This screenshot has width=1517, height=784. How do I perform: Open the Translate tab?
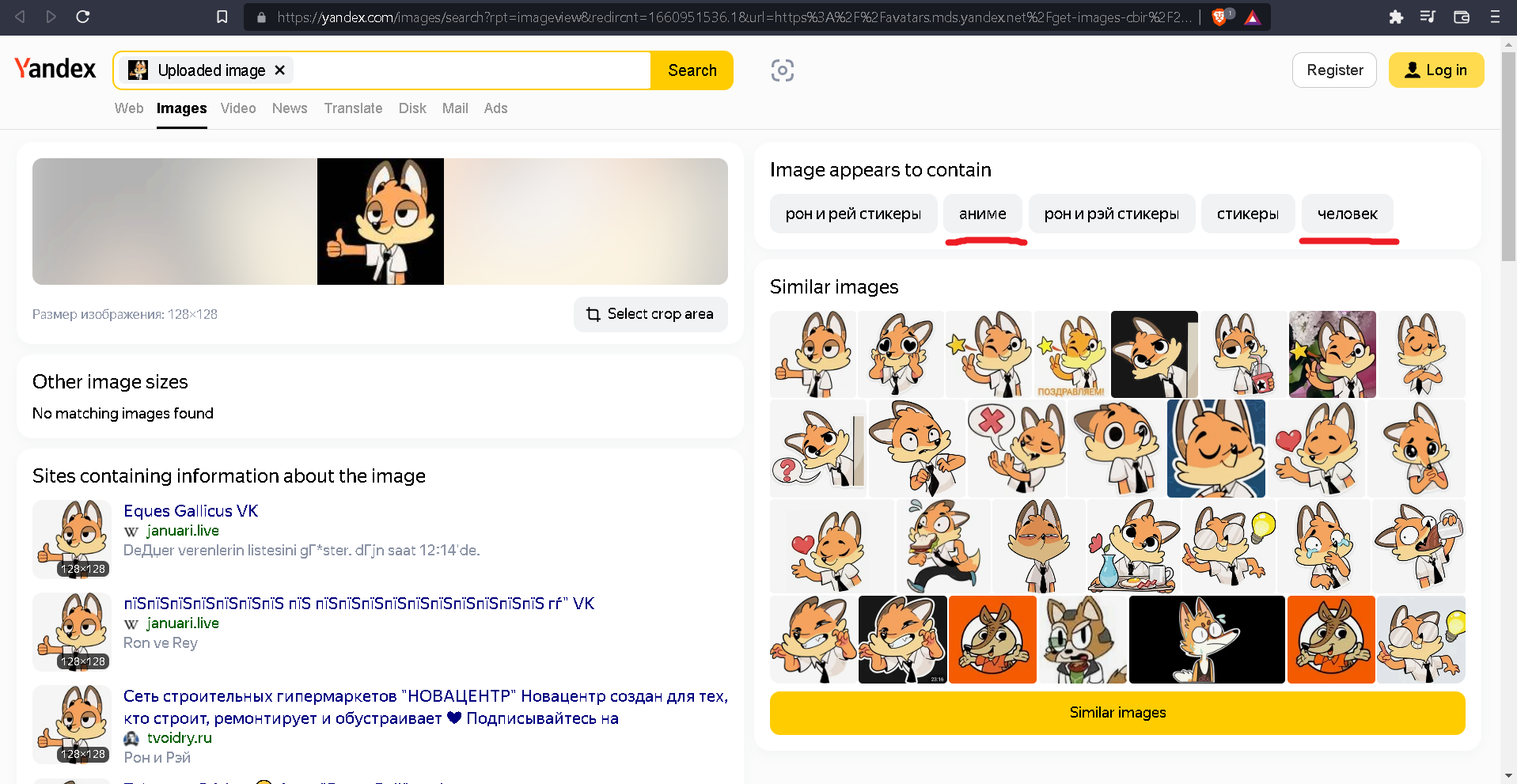pos(353,108)
